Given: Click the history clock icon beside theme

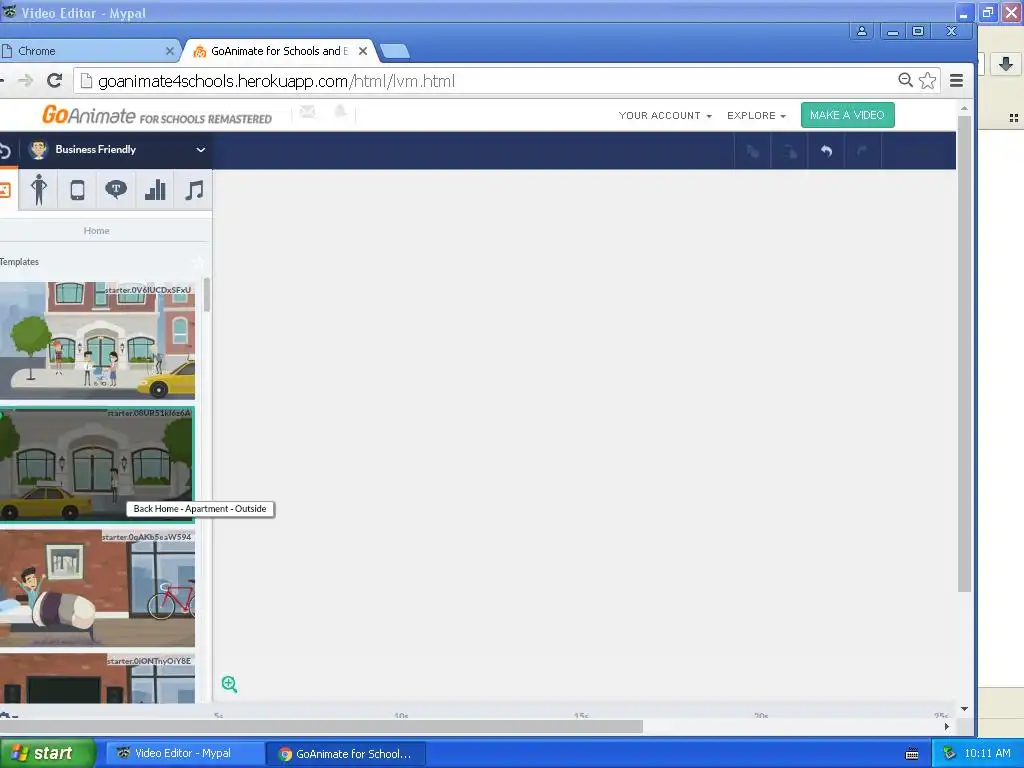Looking at the screenshot, I should click(x=5, y=151).
